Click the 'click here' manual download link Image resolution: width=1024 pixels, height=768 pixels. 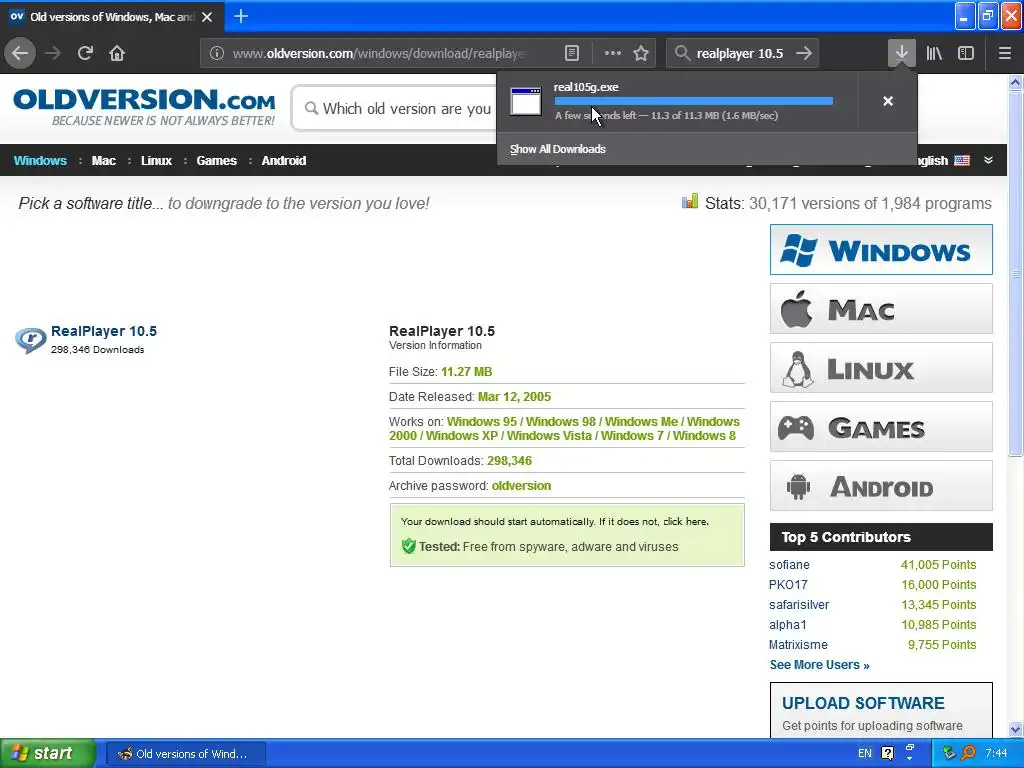tap(685, 521)
